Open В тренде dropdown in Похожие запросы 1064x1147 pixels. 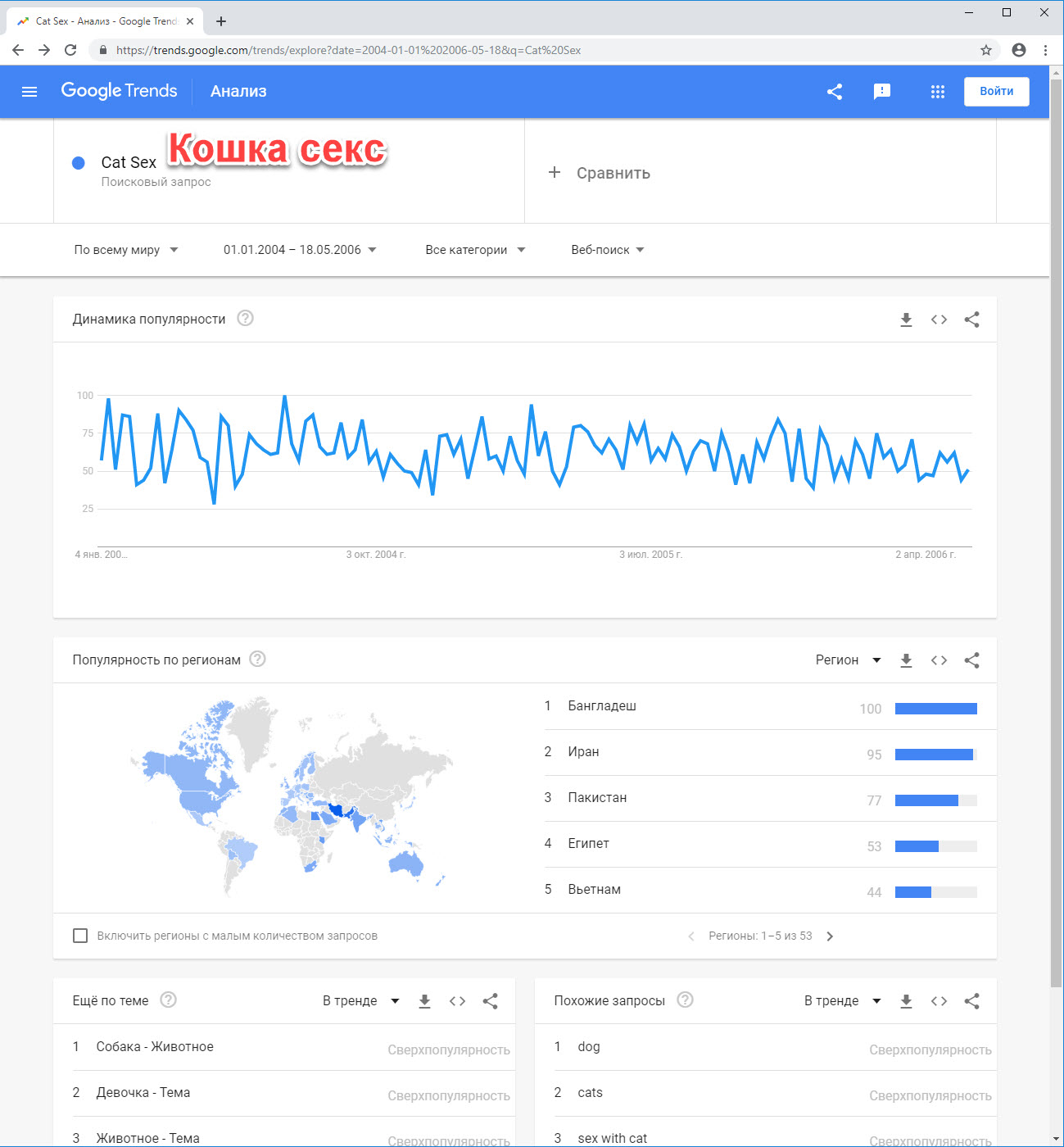click(x=843, y=1001)
